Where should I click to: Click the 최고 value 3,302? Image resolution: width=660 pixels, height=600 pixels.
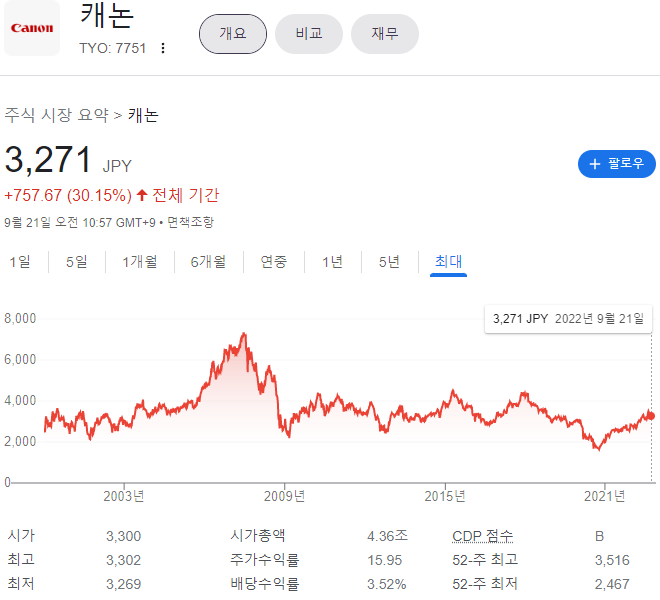[123, 560]
